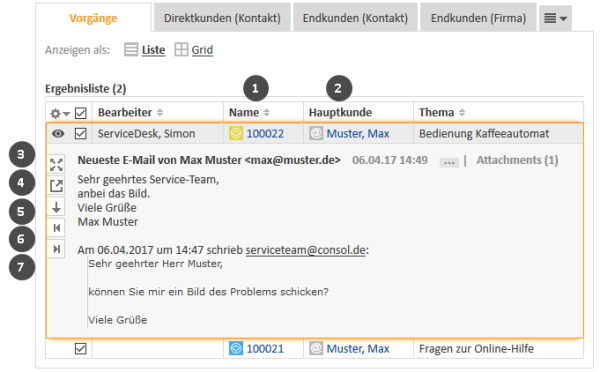Switch to the Vorgänge tab
The height and width of the screenshot is (372, 600).
(93, 18)
